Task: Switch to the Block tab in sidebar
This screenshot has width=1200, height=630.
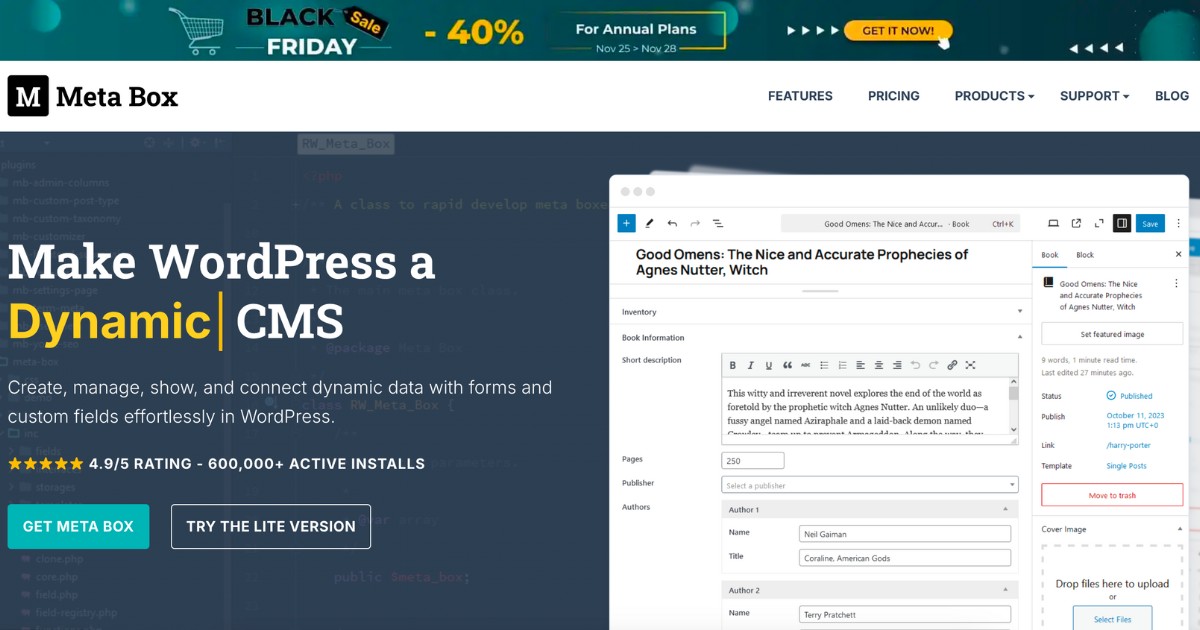Action: click(1085, 255)
